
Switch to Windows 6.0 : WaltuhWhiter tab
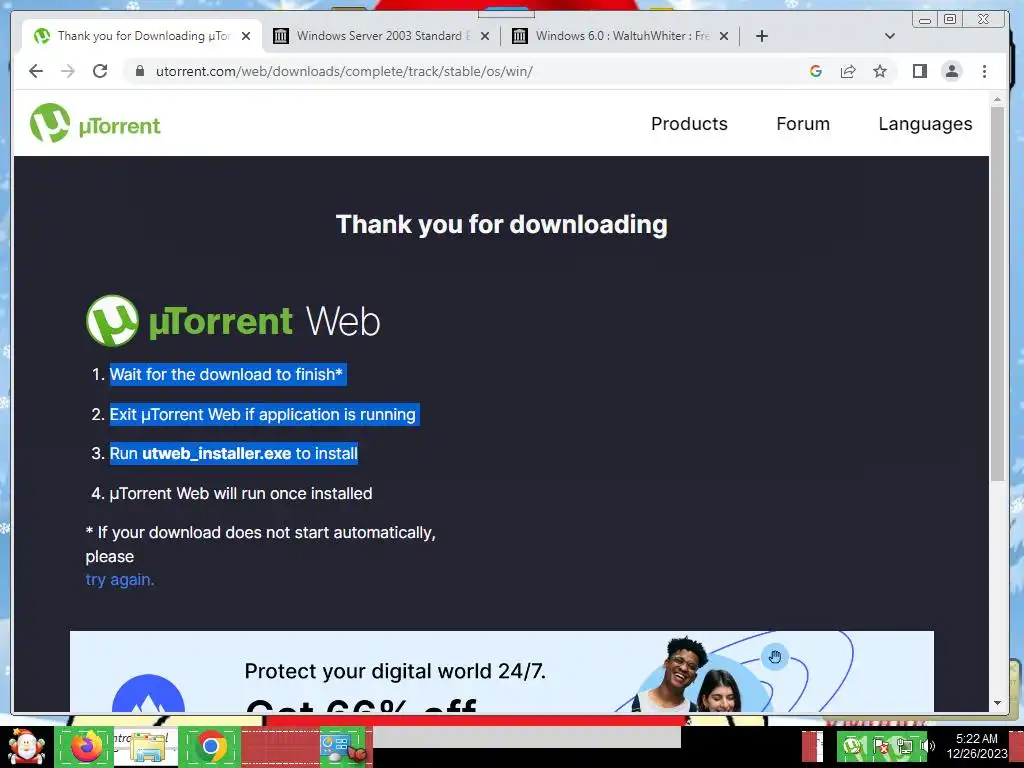click(x=620, y=36)
